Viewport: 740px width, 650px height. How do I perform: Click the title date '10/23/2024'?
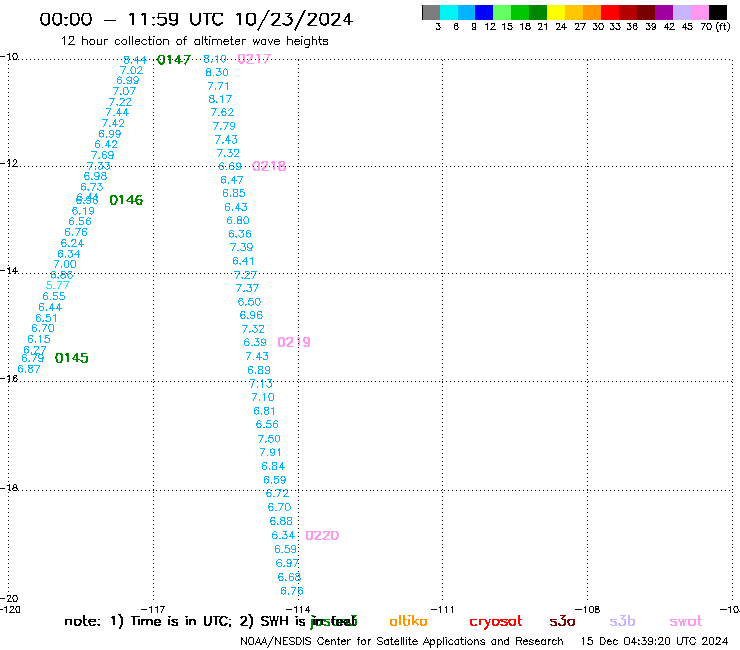pyautogui.click(x=294, y=19)
